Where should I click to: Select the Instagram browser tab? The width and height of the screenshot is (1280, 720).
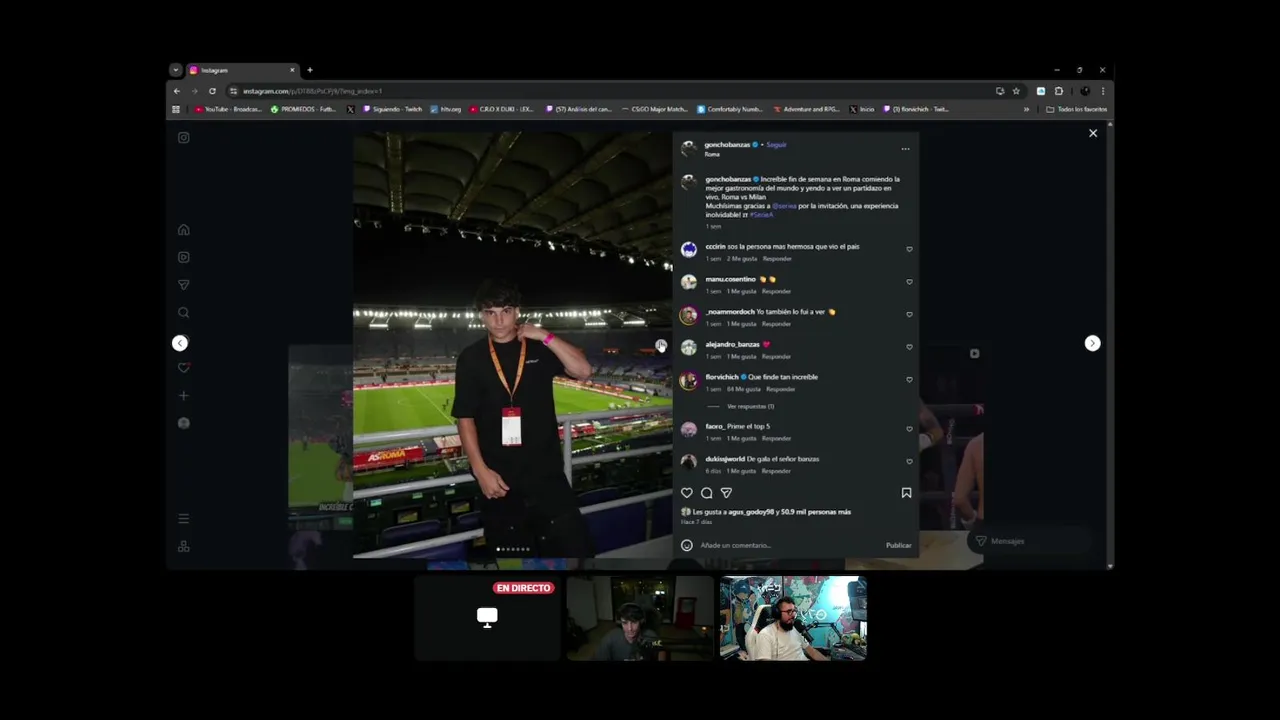click(x=243, y=70)
